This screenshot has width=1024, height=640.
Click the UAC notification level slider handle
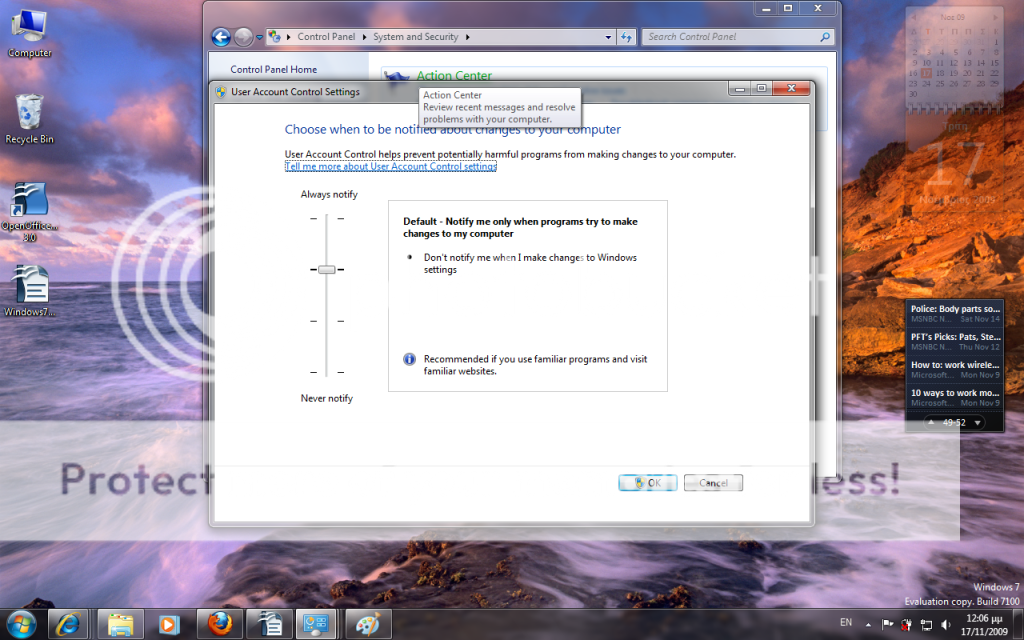[x=326, y=270]
